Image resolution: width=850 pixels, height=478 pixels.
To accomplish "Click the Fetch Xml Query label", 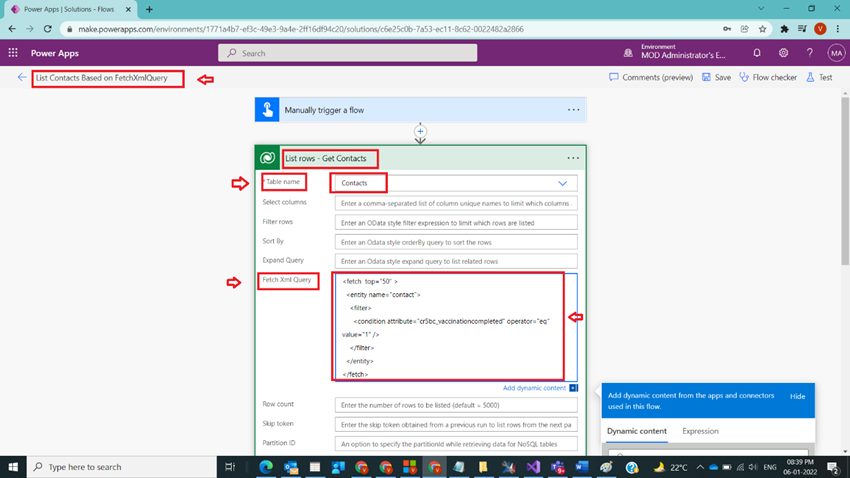I will coord(287,280).
